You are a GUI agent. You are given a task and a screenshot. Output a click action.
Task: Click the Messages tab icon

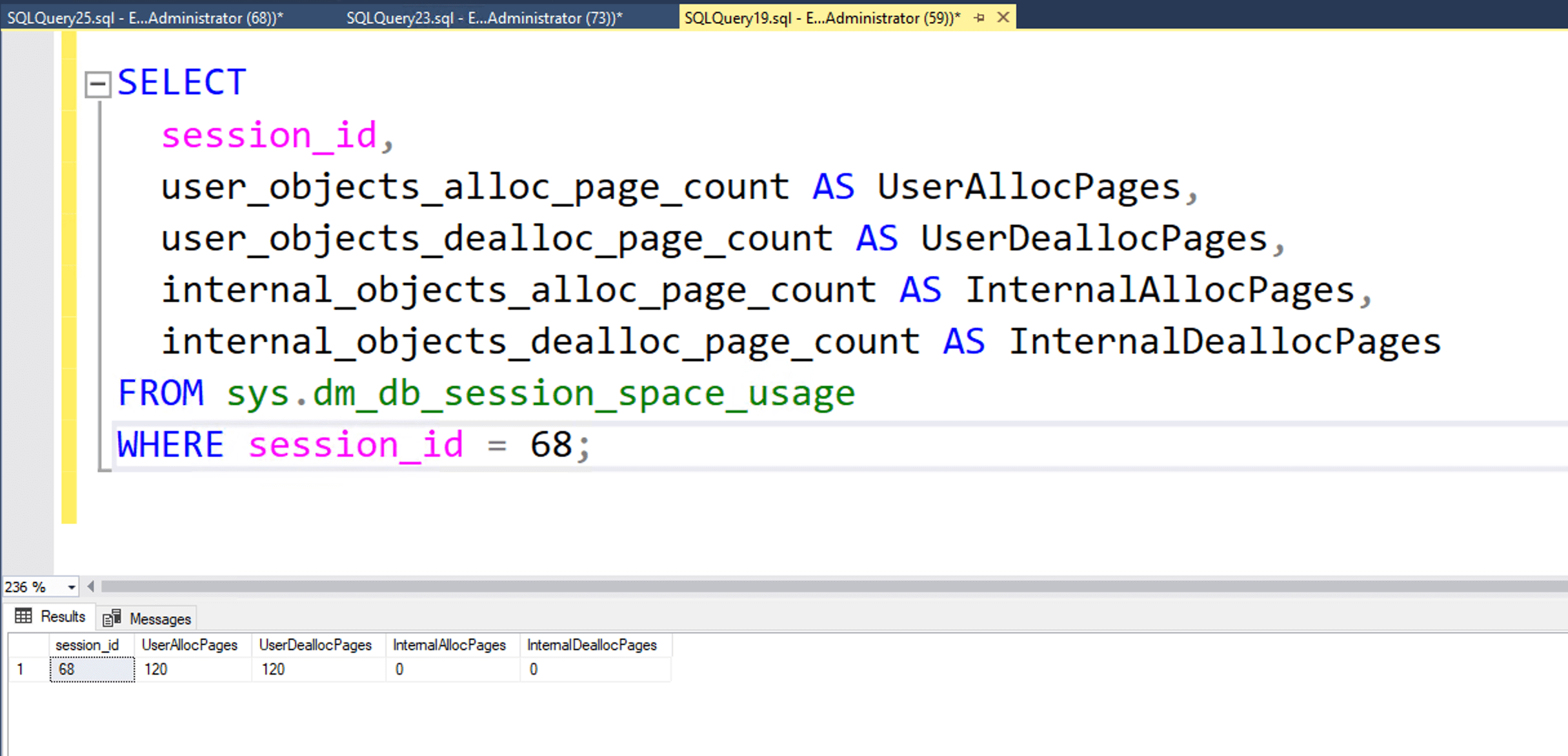point(112,619)
